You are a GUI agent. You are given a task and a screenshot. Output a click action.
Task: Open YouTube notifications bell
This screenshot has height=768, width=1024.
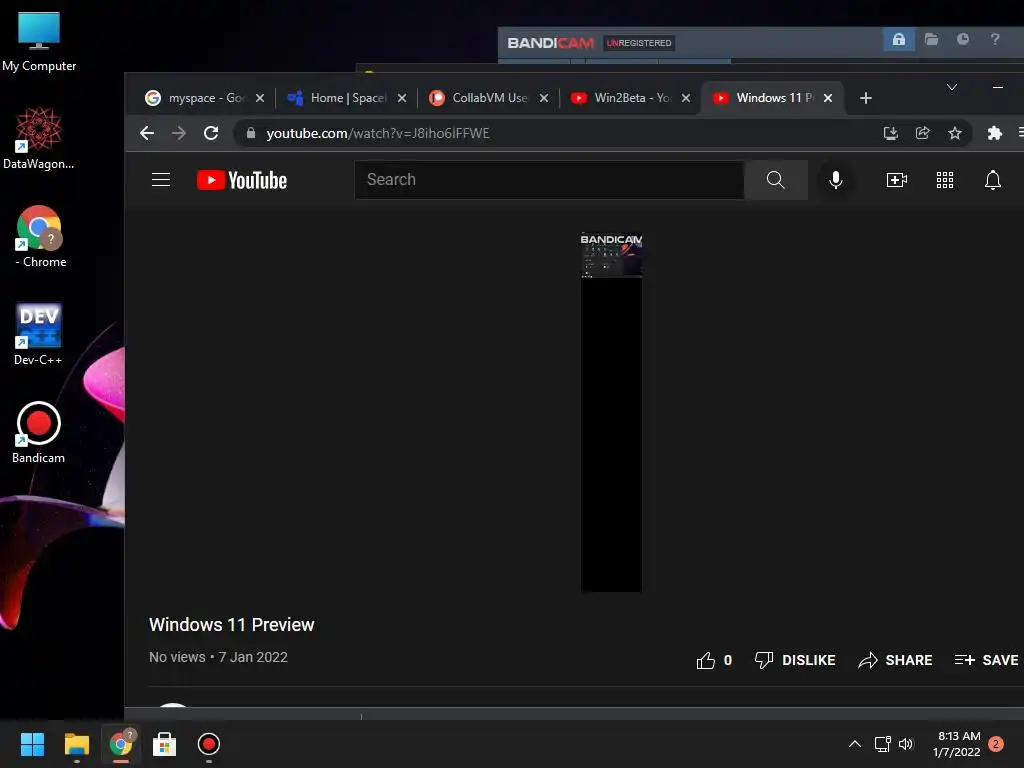993,180
